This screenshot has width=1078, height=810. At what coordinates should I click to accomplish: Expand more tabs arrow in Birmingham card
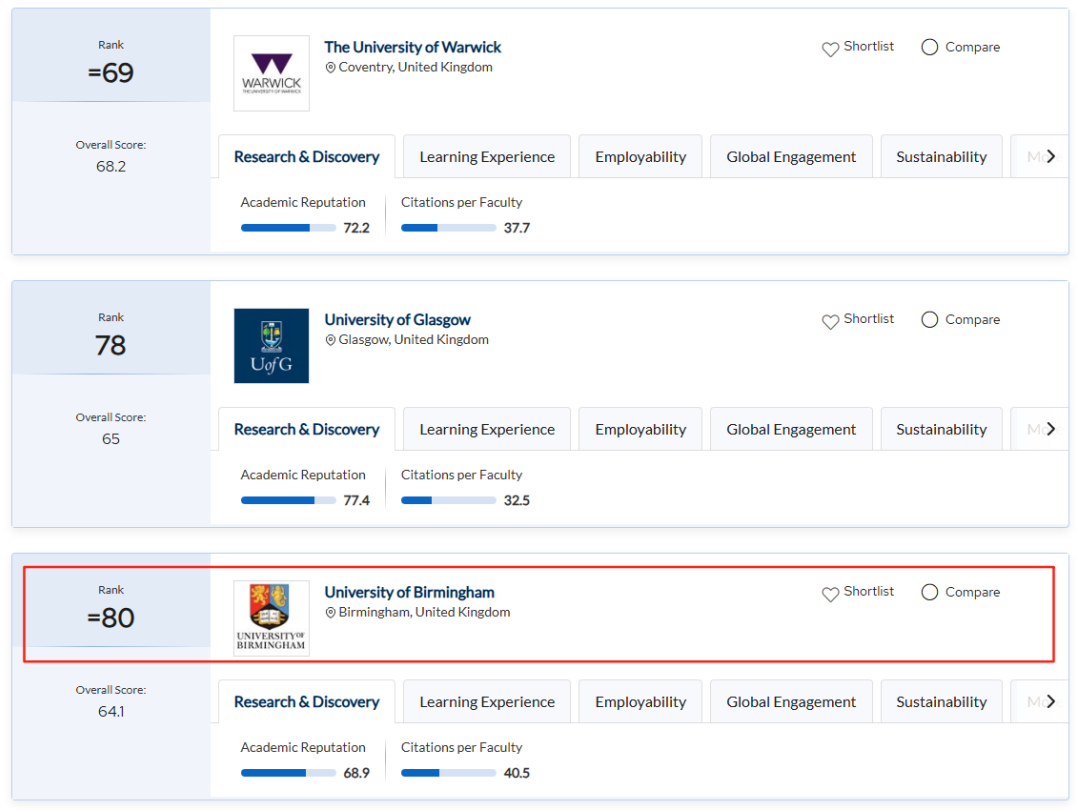1050,701
